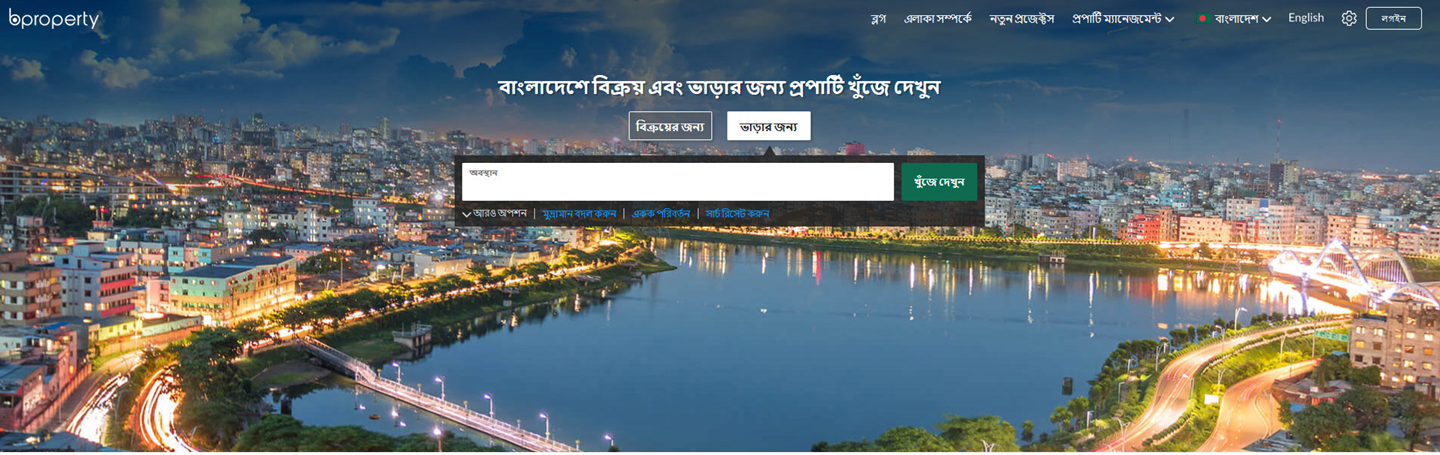Focus the অবস্থান location input field

(677, 182)
